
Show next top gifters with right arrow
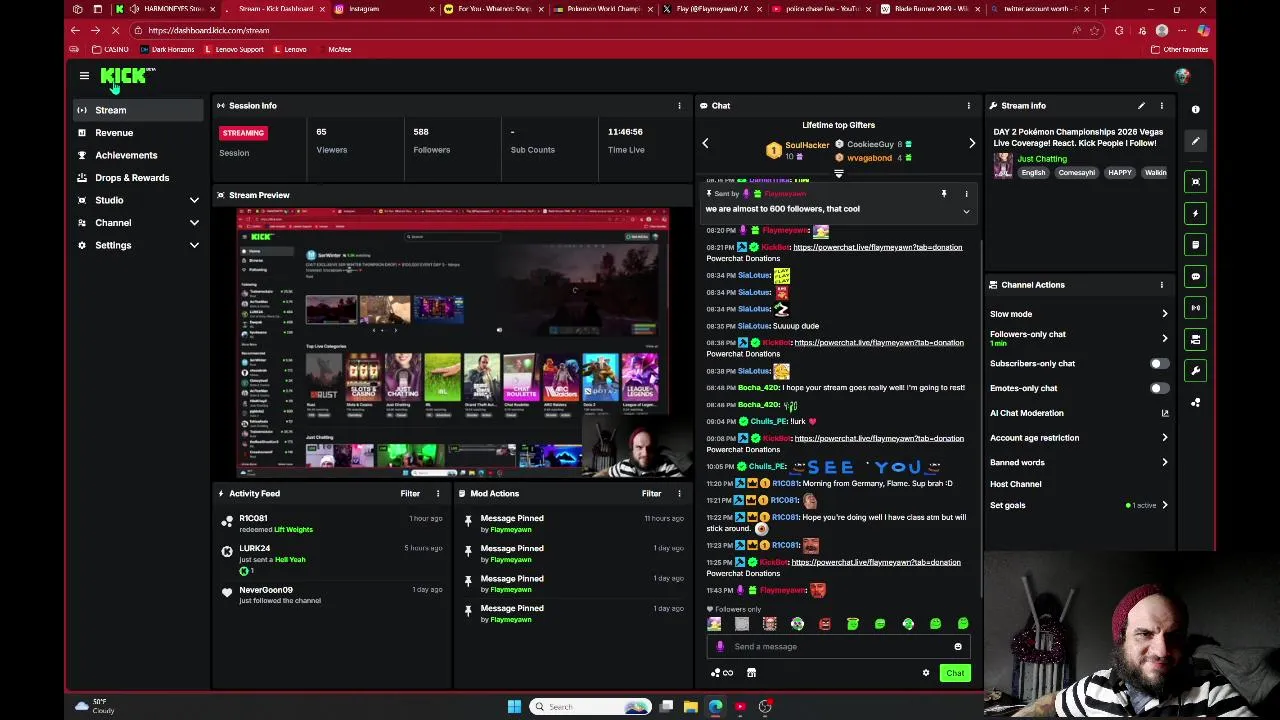[x=972, y=144]
